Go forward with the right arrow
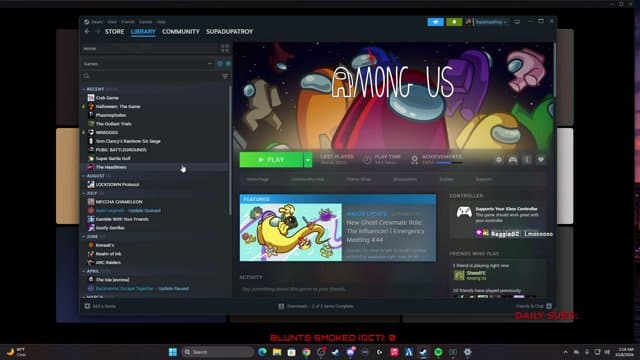Image resolution: width=640 pixels, height=360 pixels. click(x=98, y=31)
